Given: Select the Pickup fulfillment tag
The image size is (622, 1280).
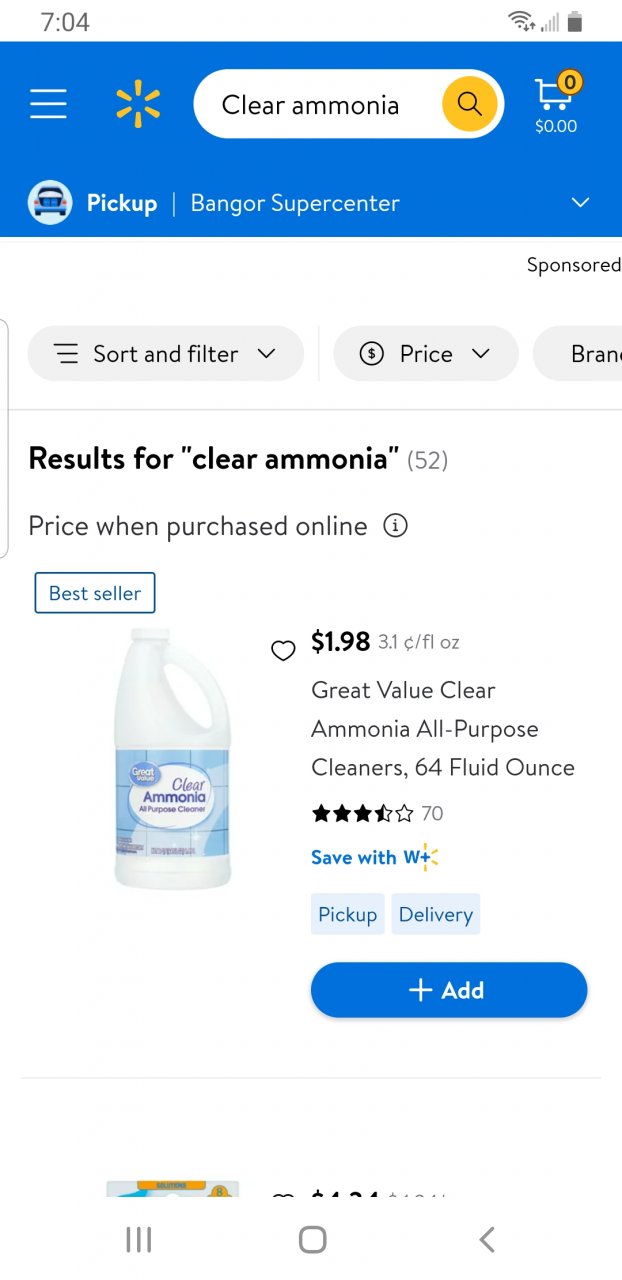Looking at the screenshot, I should (347, 914).
